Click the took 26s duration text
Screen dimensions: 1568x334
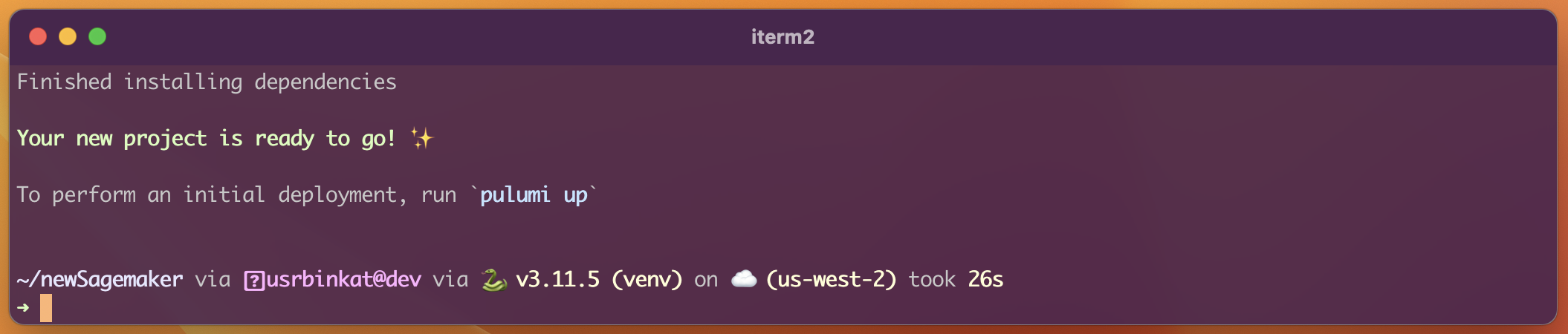[956, 280]
